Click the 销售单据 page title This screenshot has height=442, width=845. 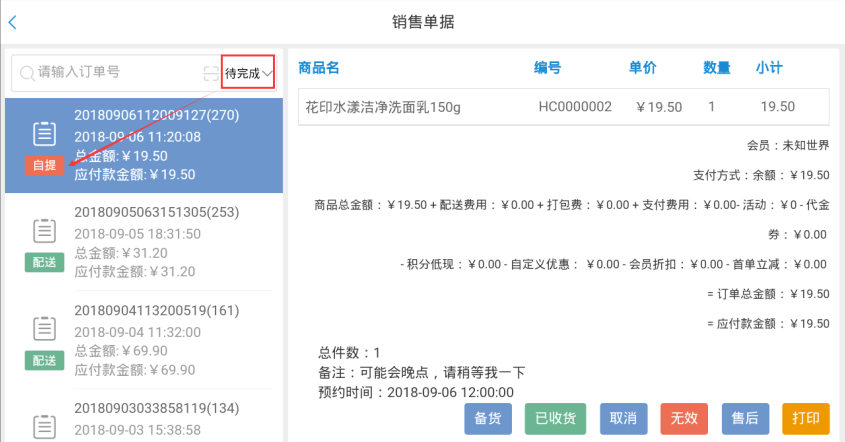click(423, 22)
